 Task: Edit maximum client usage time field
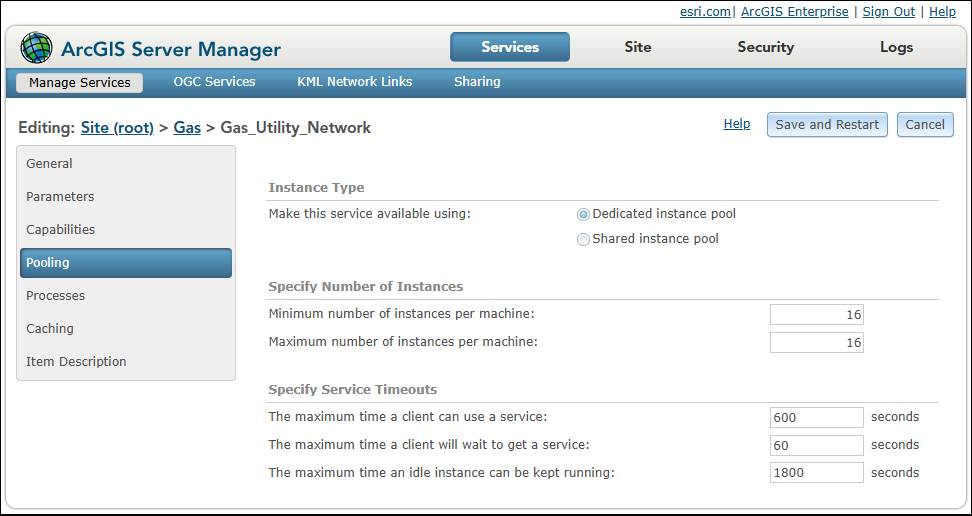816,417
